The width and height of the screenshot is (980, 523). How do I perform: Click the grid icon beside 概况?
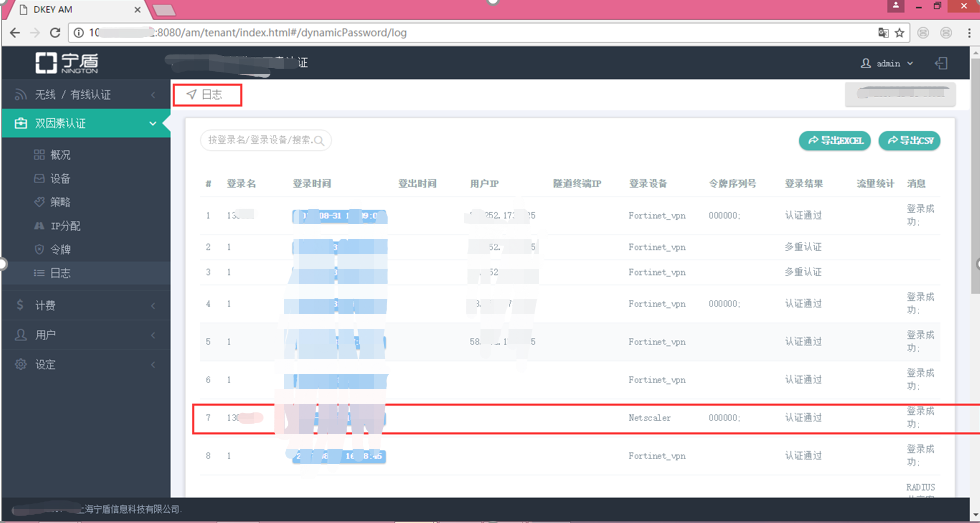[x=39, y=155]
